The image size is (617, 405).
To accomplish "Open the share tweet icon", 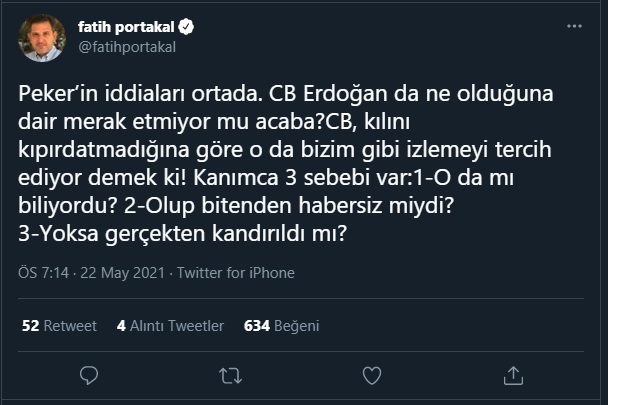I will pyautogui.click(x=514, y=376).
